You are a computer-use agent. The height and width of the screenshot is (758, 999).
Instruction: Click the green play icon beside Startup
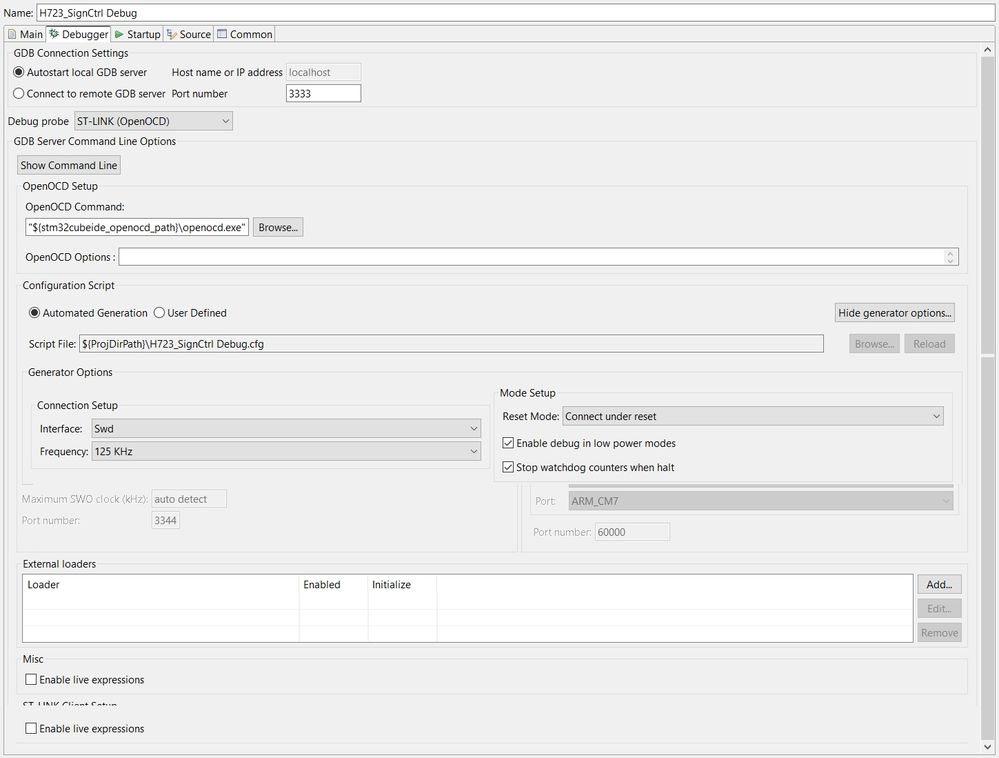pos(117,33)
